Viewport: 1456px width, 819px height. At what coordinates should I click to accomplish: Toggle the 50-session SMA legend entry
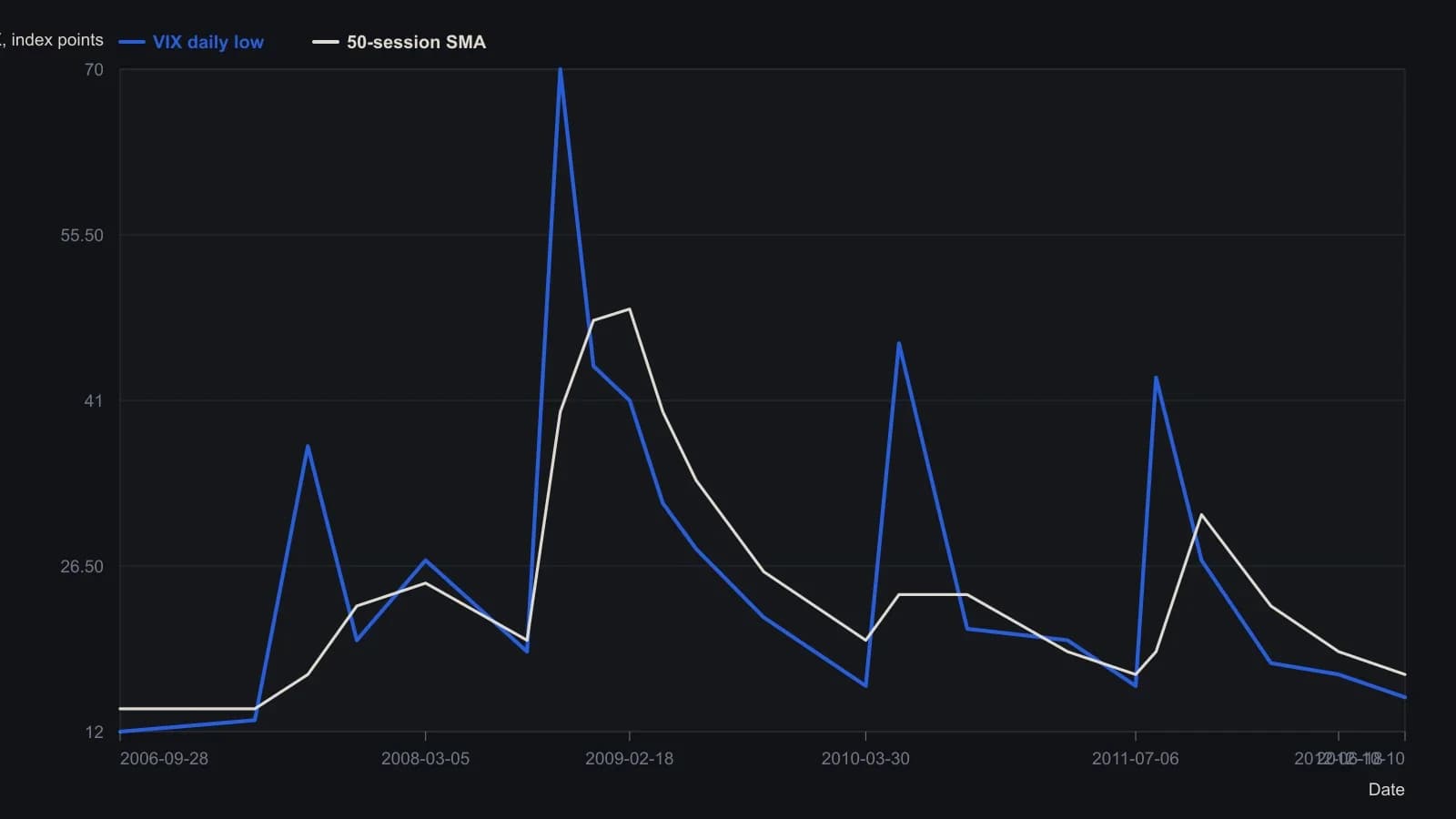(399, 42)
